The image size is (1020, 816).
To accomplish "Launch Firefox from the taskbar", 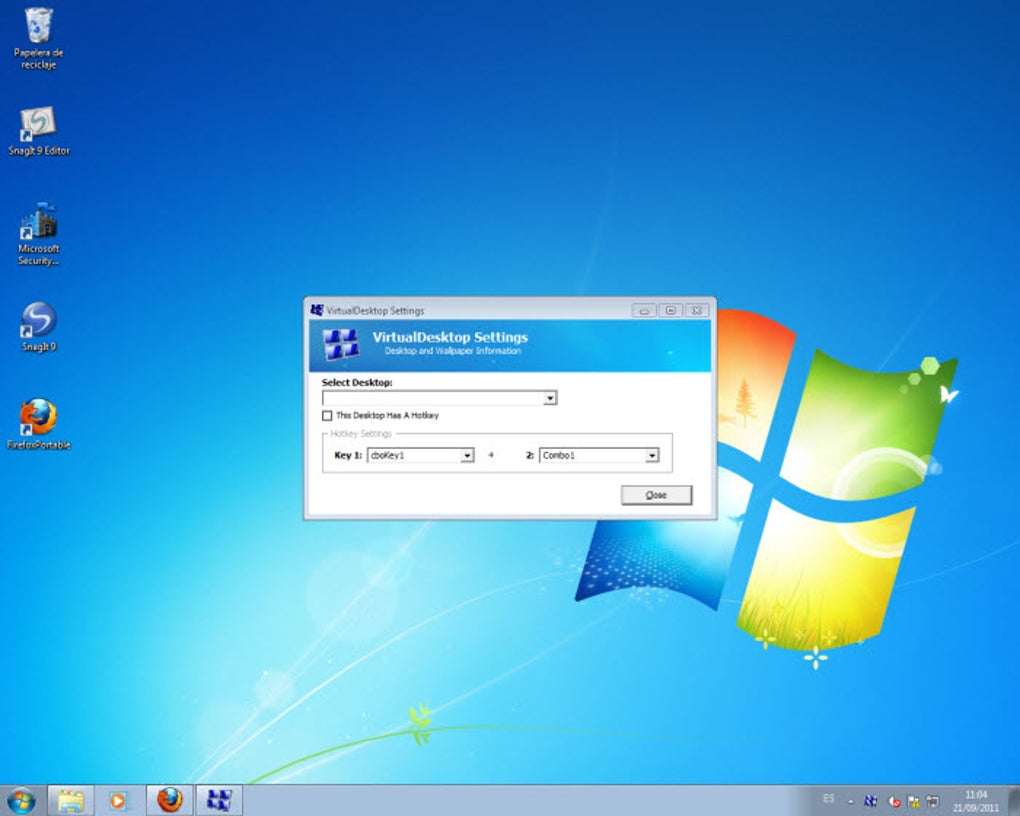I will [x=168, y=800].
